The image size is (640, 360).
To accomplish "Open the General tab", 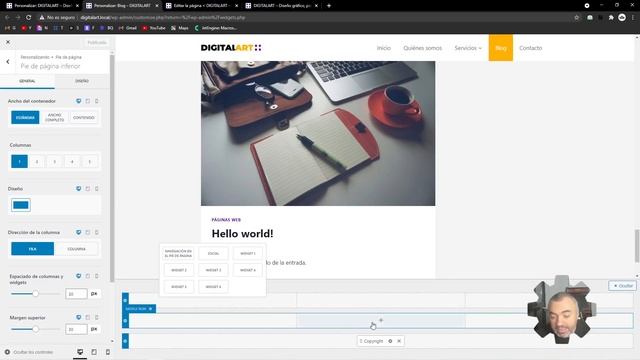I will 27,81.
